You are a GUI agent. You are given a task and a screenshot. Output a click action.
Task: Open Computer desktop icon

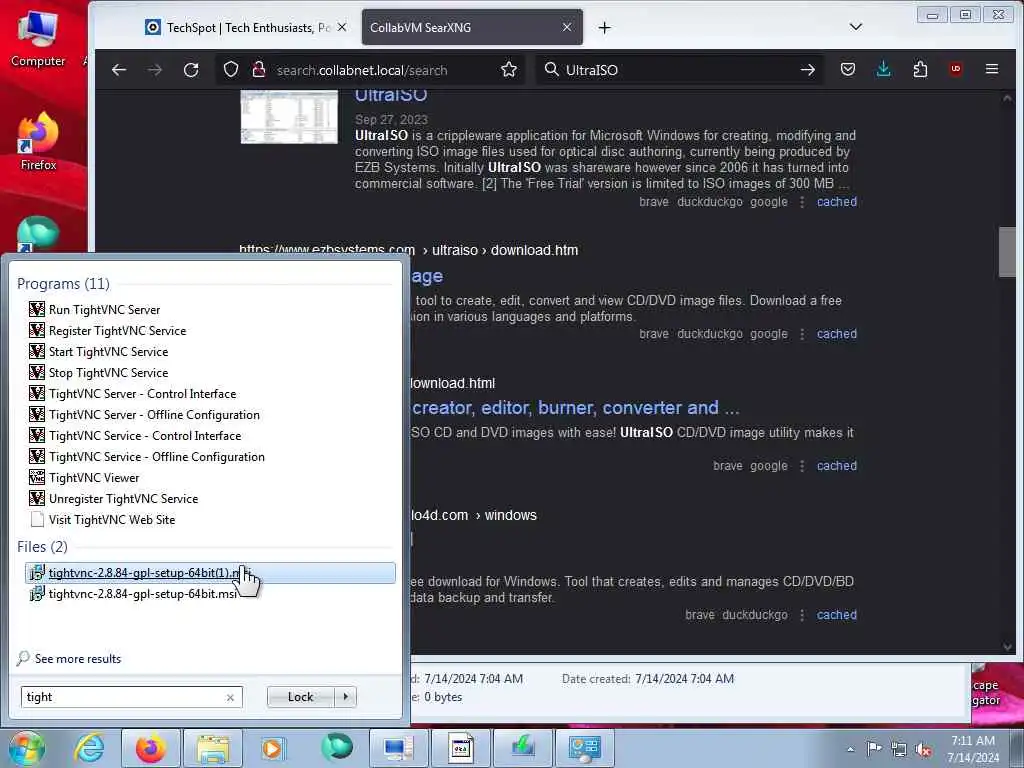(37, 39)
